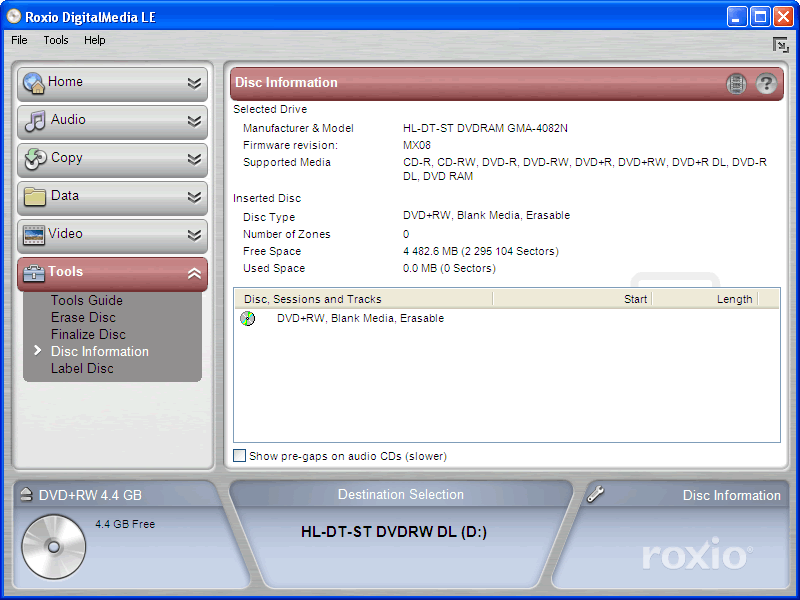The image size is (800, 600).
Task: Collapse the Tools section chevron
Action: [194, 273]
